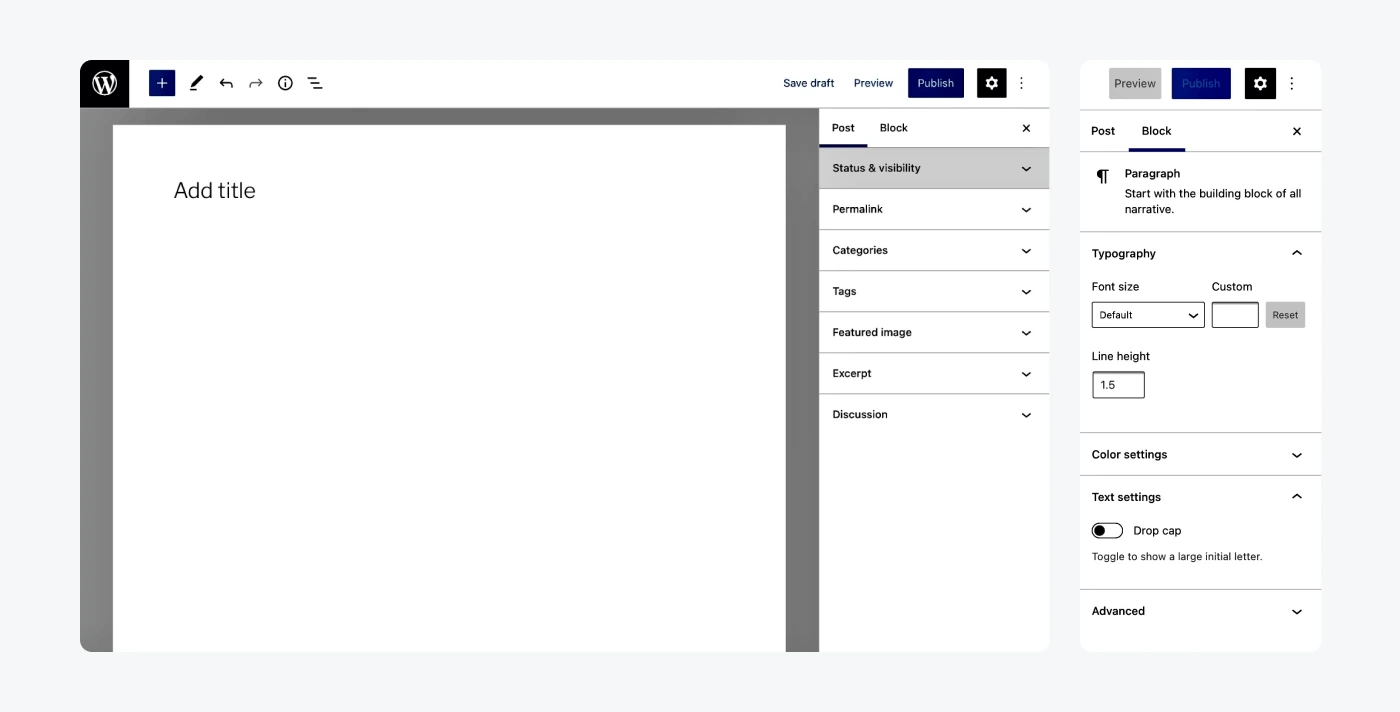Open the list view outline icon
1400x712 pixels.
pos(315,83)
